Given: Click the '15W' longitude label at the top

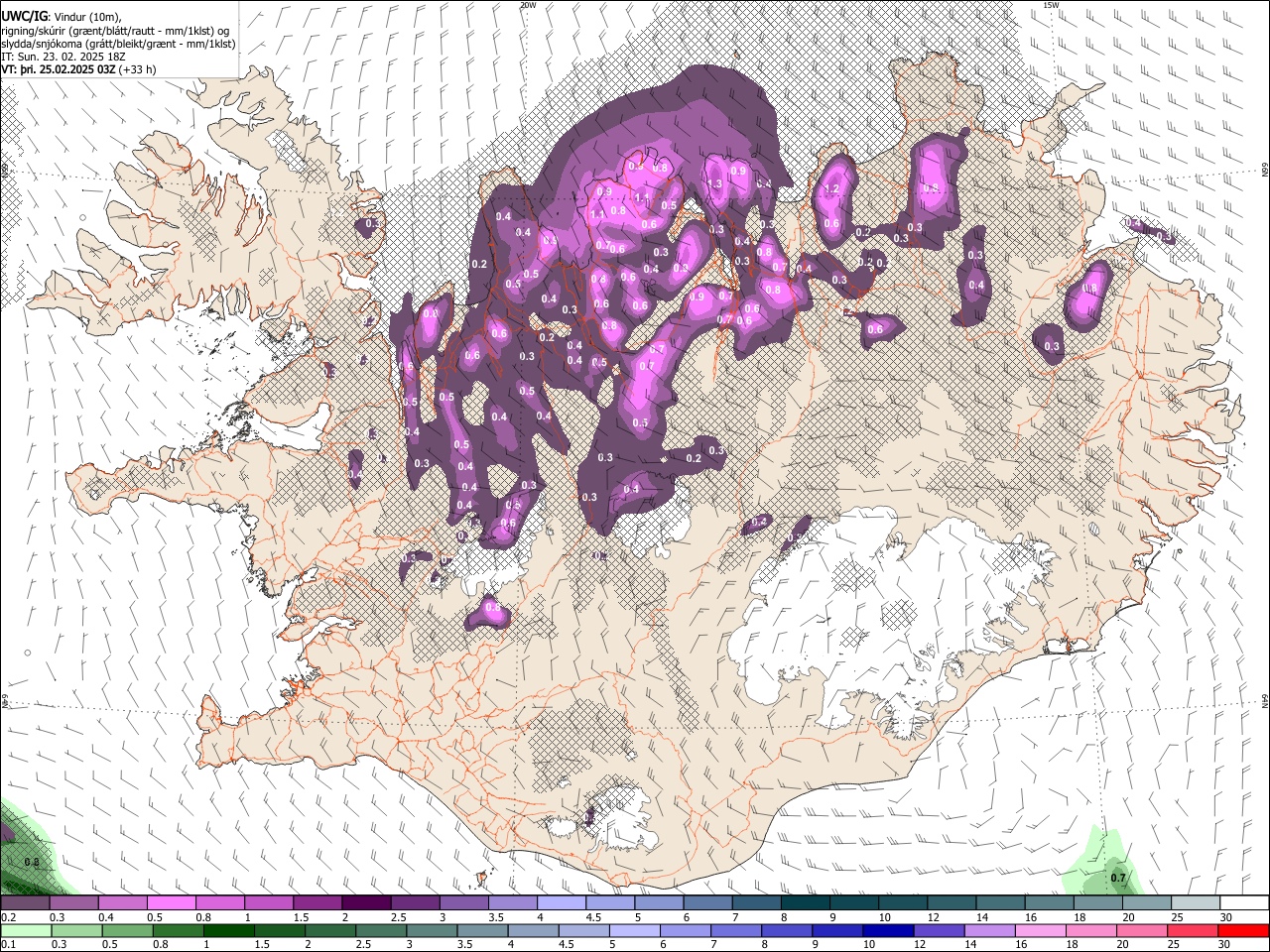Looking at the screenshot, I should click(x=1051, y=5).
